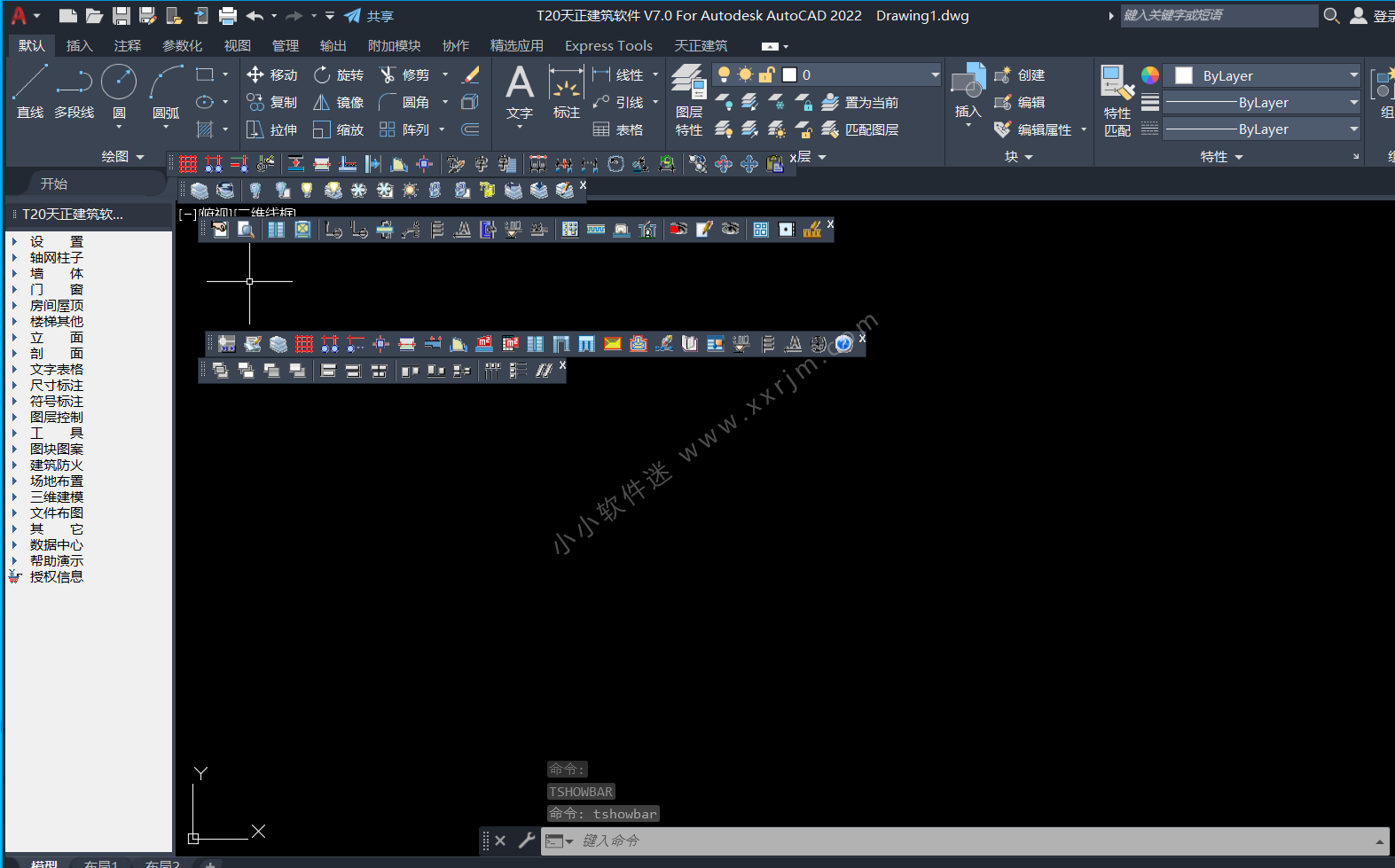Viewport: 1395px width, 868px height.
Task: Switch to the 插入 ribbon tab
Action: tap(79, 45)
